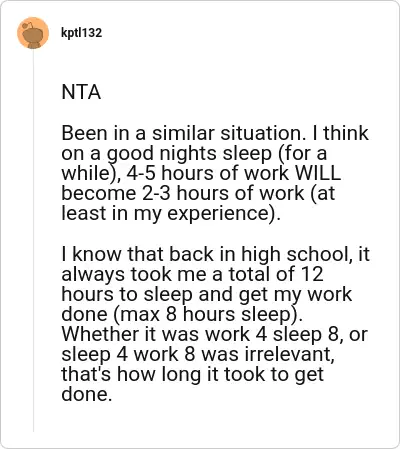Click the final word 'done.' ending the comment

click(x=86, y=394)
